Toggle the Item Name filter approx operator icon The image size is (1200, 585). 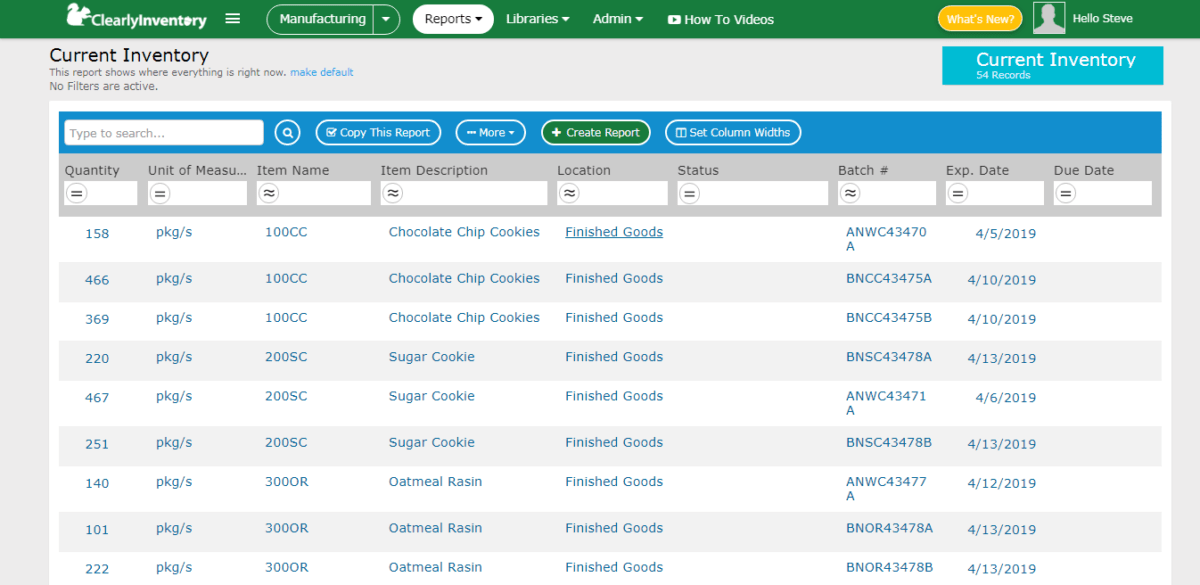point(269,193)
